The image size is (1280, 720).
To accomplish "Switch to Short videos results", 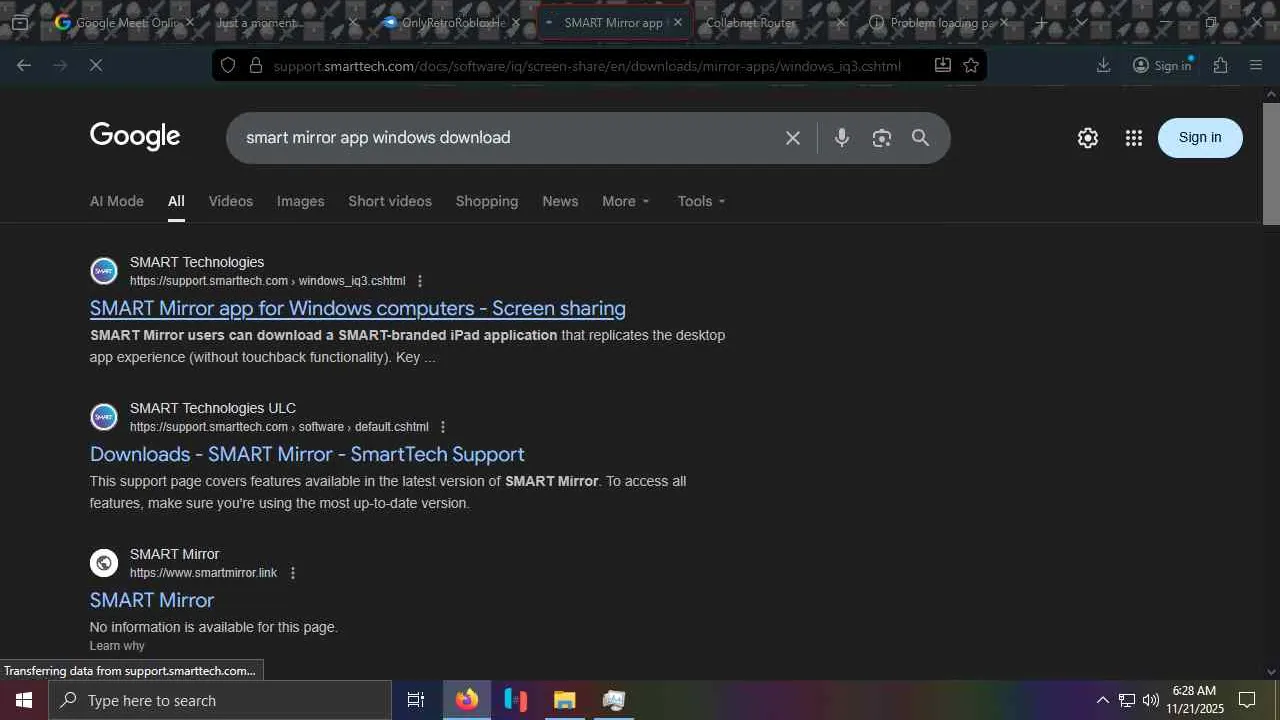I will coord(390,201).
